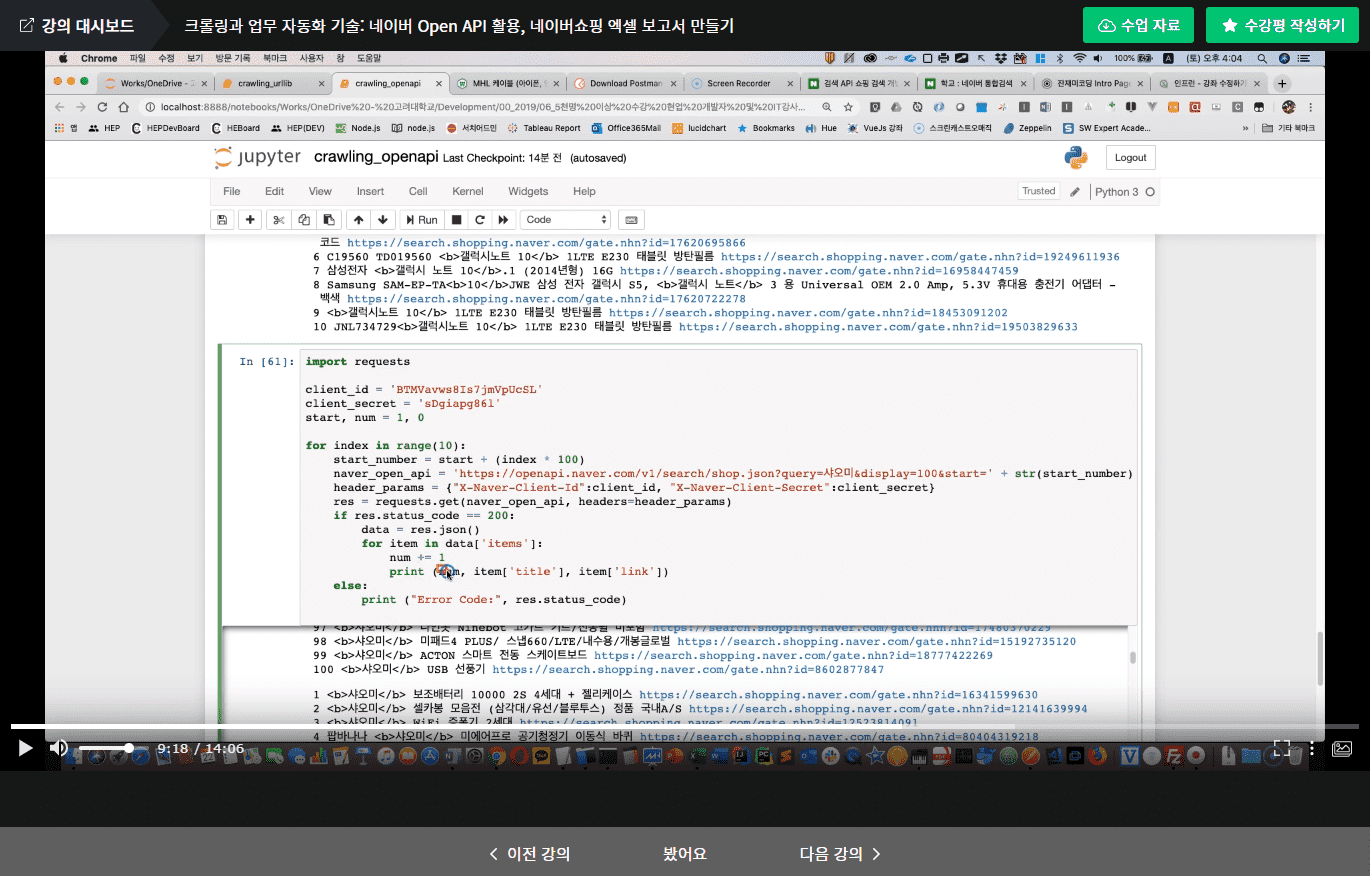Screen dimensions: 1370x876
Task: Go to 다음 강의
Action: click(x=841, y=853)
